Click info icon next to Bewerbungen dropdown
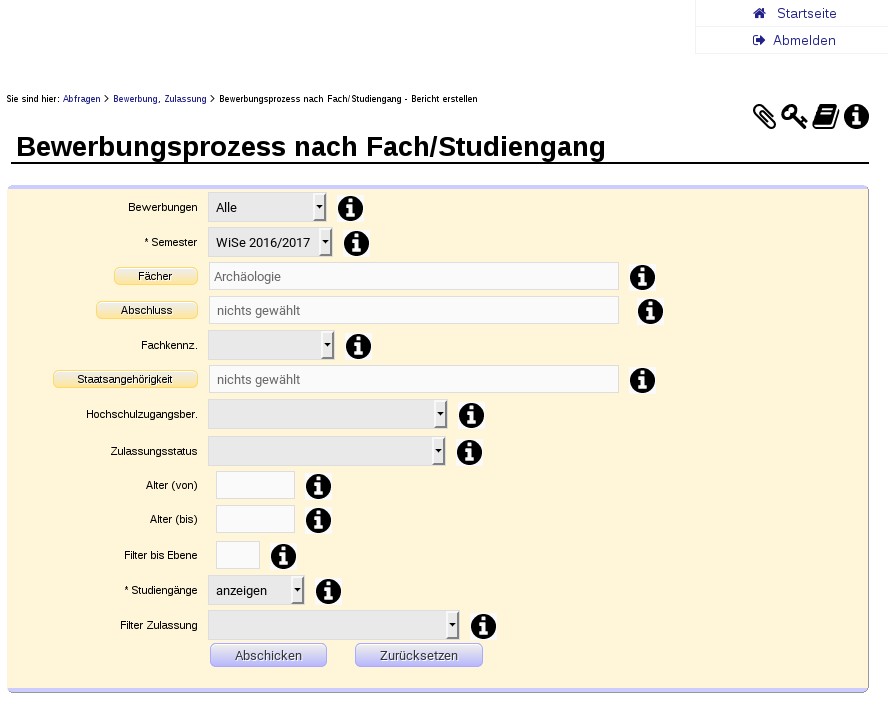888x710 pixels. [x=350, y=208]
